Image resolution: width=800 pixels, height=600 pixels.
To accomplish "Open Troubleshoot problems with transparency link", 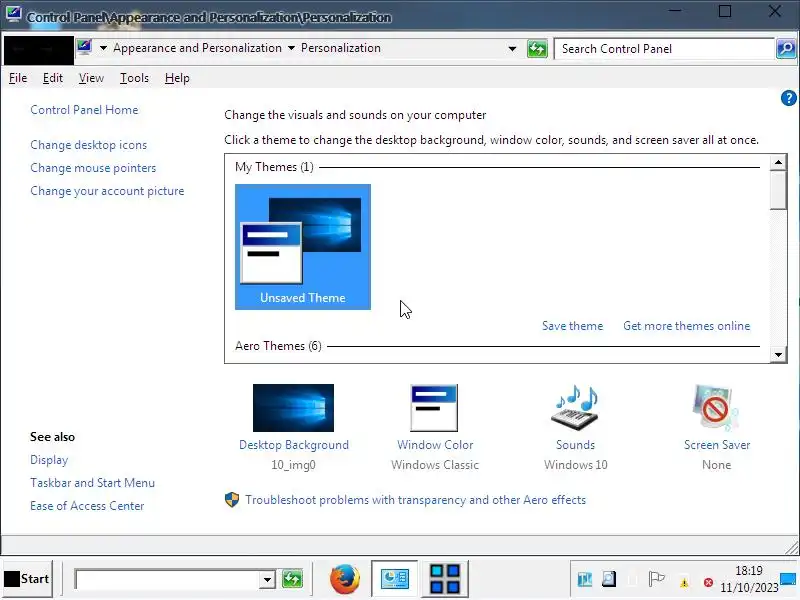I will coord(415,499).
